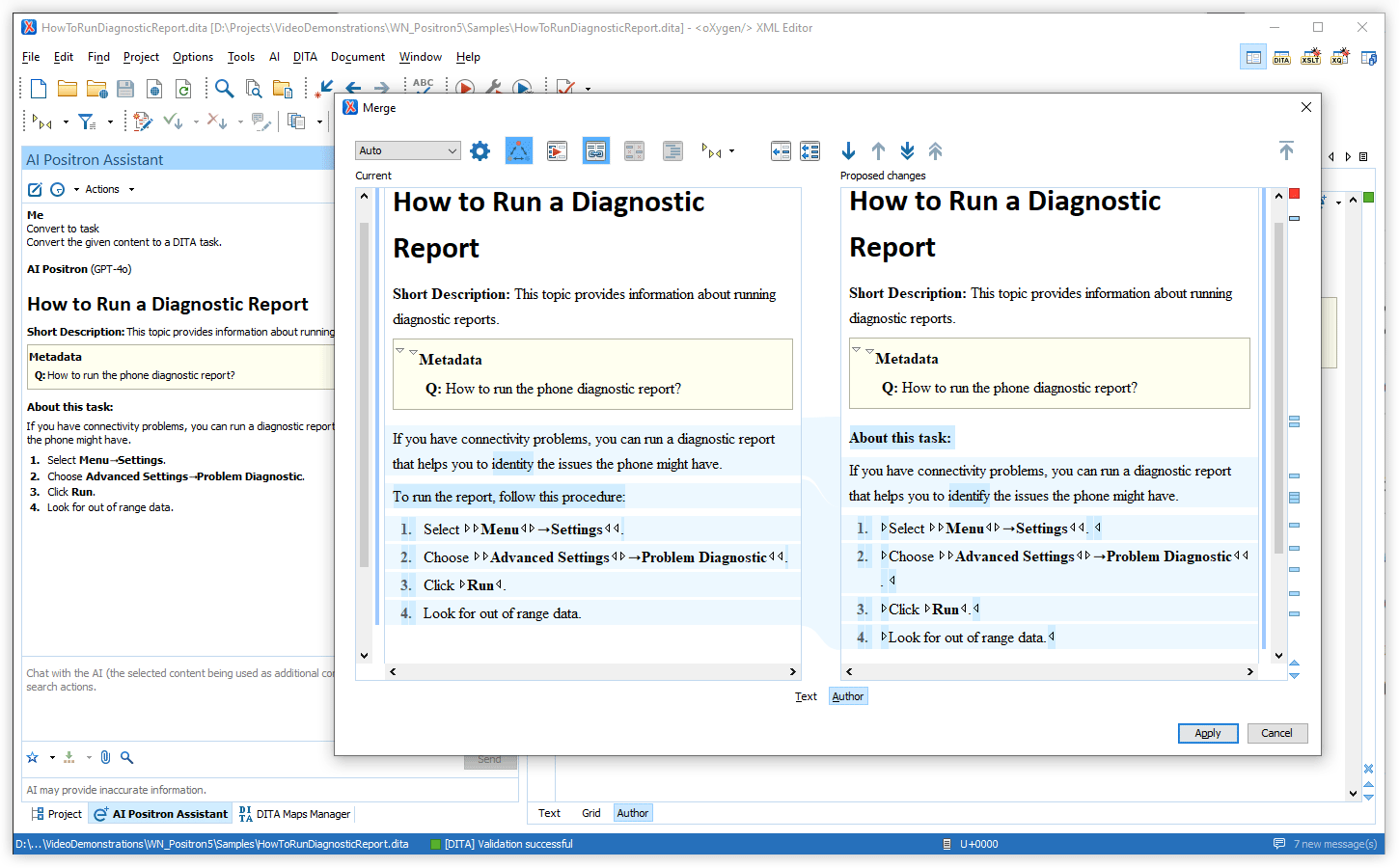Screen dimensions: 1399x868
Task: Toggle the Ignore whitespace icon in Merge toolbar
Action: (x=634, y=150)
